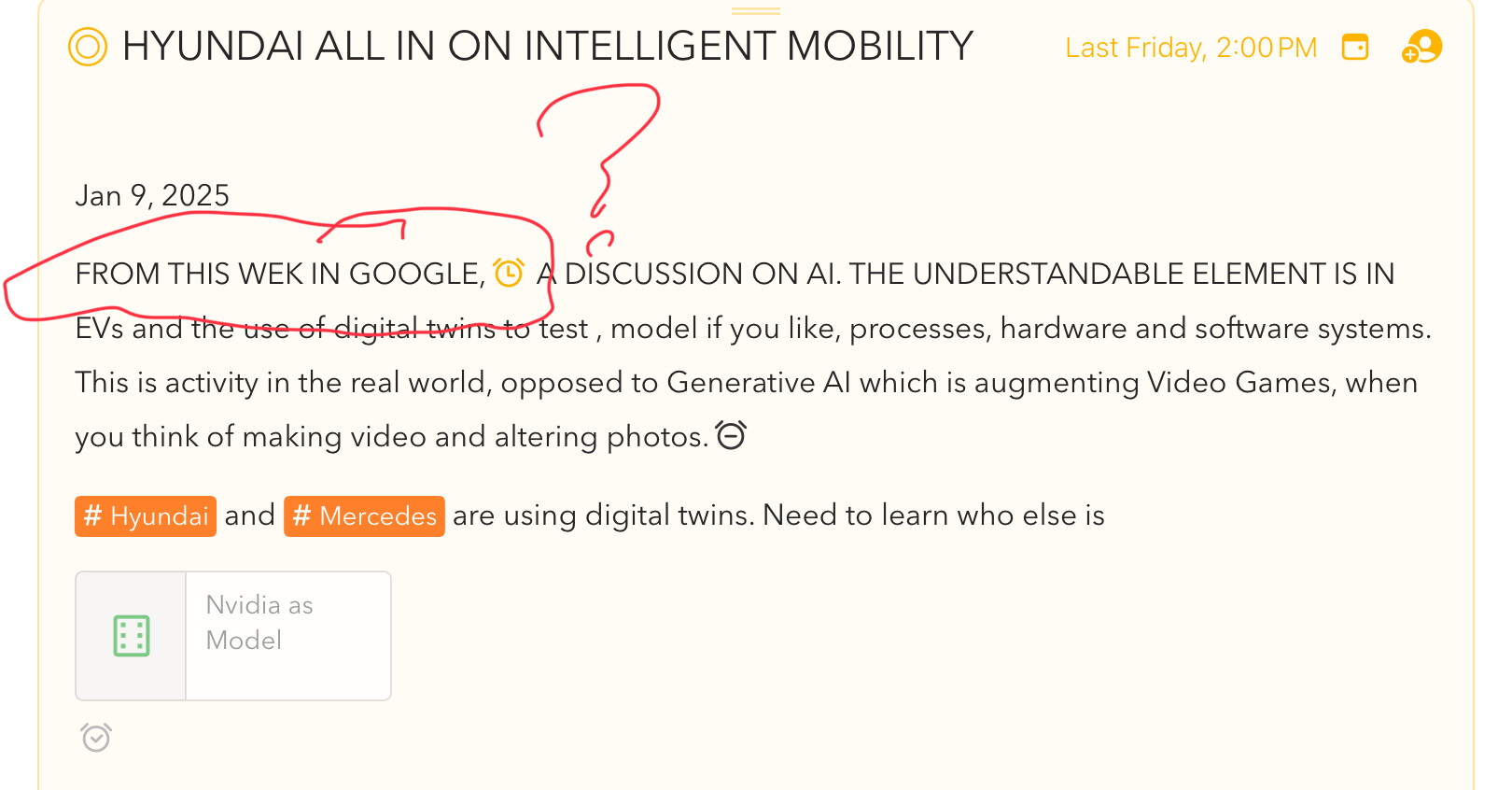Image resolution: width=1512 pixels, height=790 pixels.
Task: Select the #Mercedes tag
Action: [x=364, y=516]
